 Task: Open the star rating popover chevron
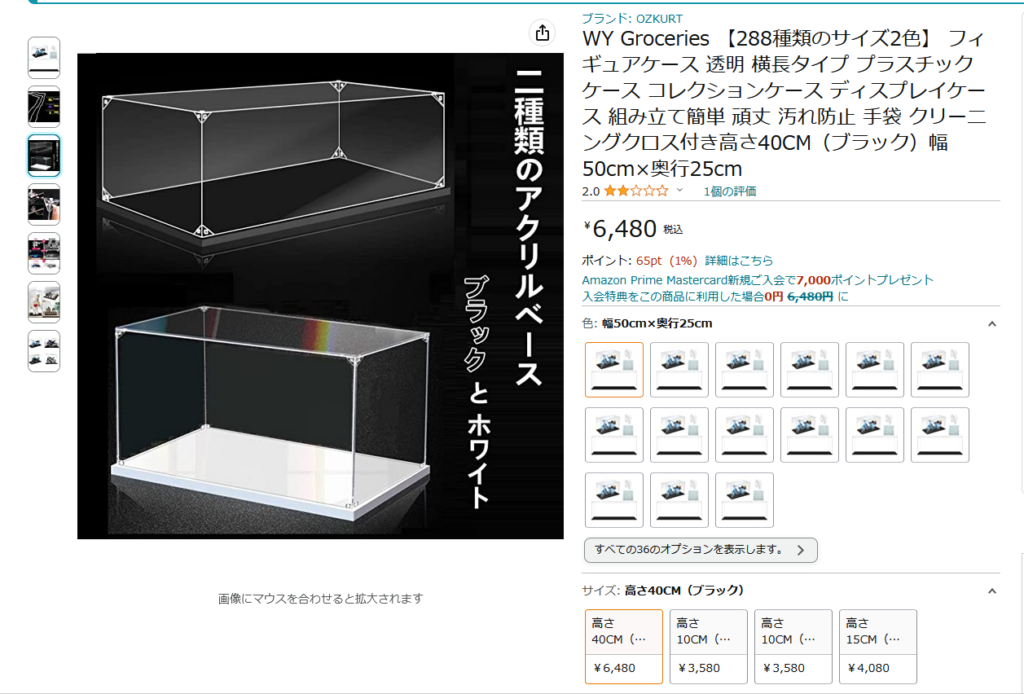click(x=680, y=191)
